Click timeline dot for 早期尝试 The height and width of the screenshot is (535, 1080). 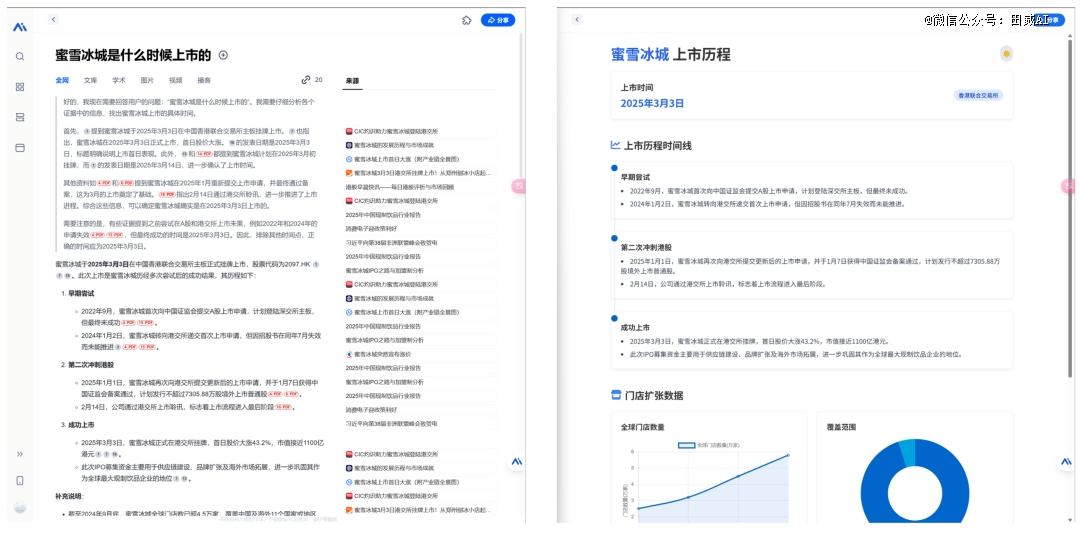coord(614,168)
